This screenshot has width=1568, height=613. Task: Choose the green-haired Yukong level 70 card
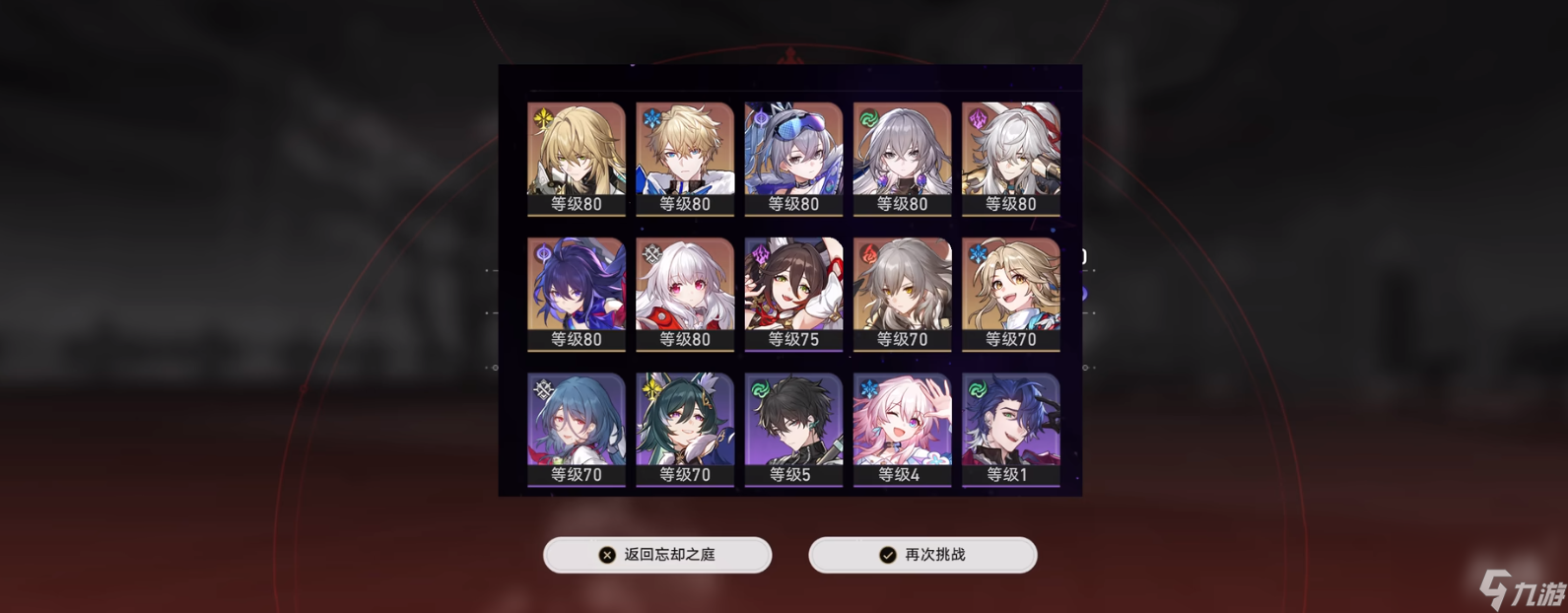coord(685,429)
